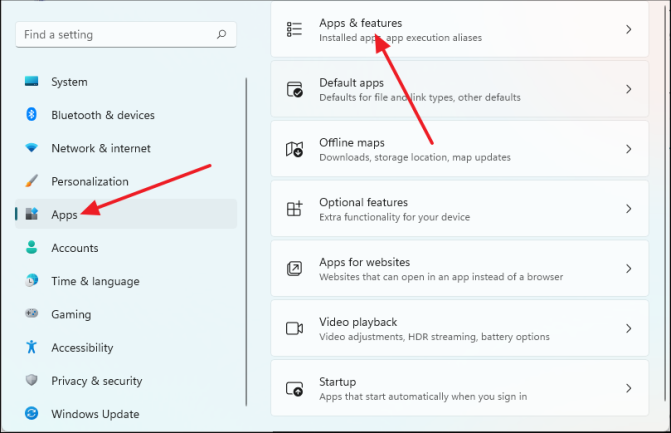This screenshot has height=433, width=671.
Task: Click the Gaming controller icon
Action: pos(32,314)
